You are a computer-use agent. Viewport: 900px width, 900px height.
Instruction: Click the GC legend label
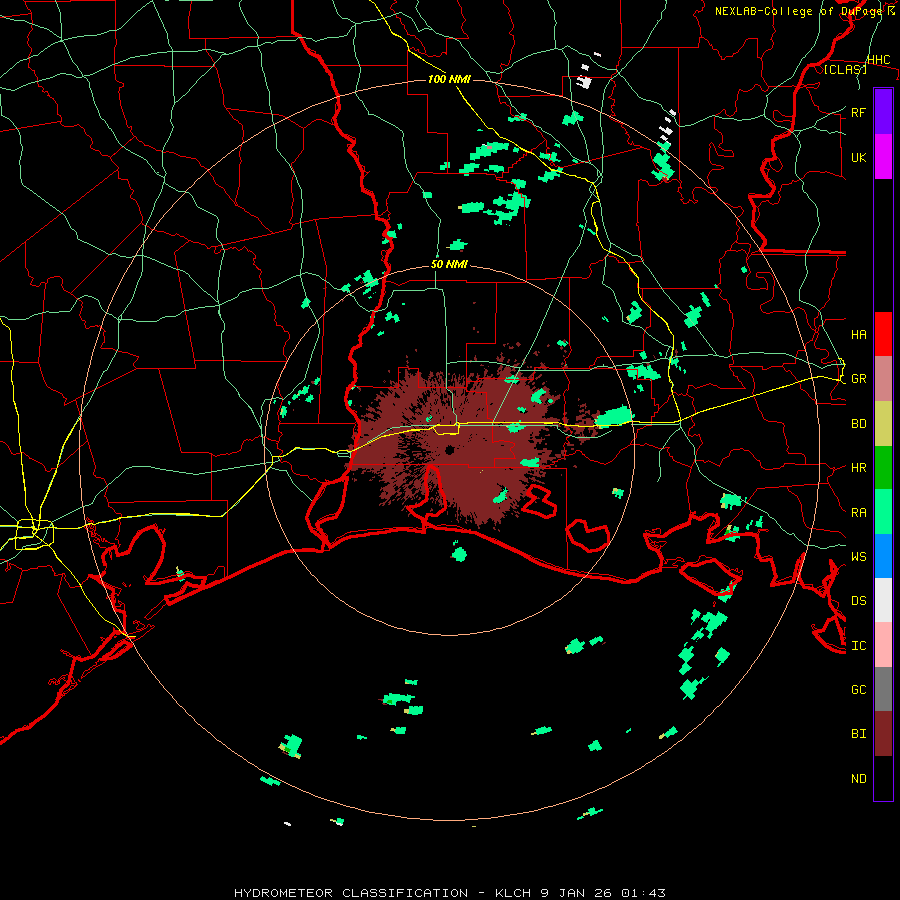pos(859,689)
